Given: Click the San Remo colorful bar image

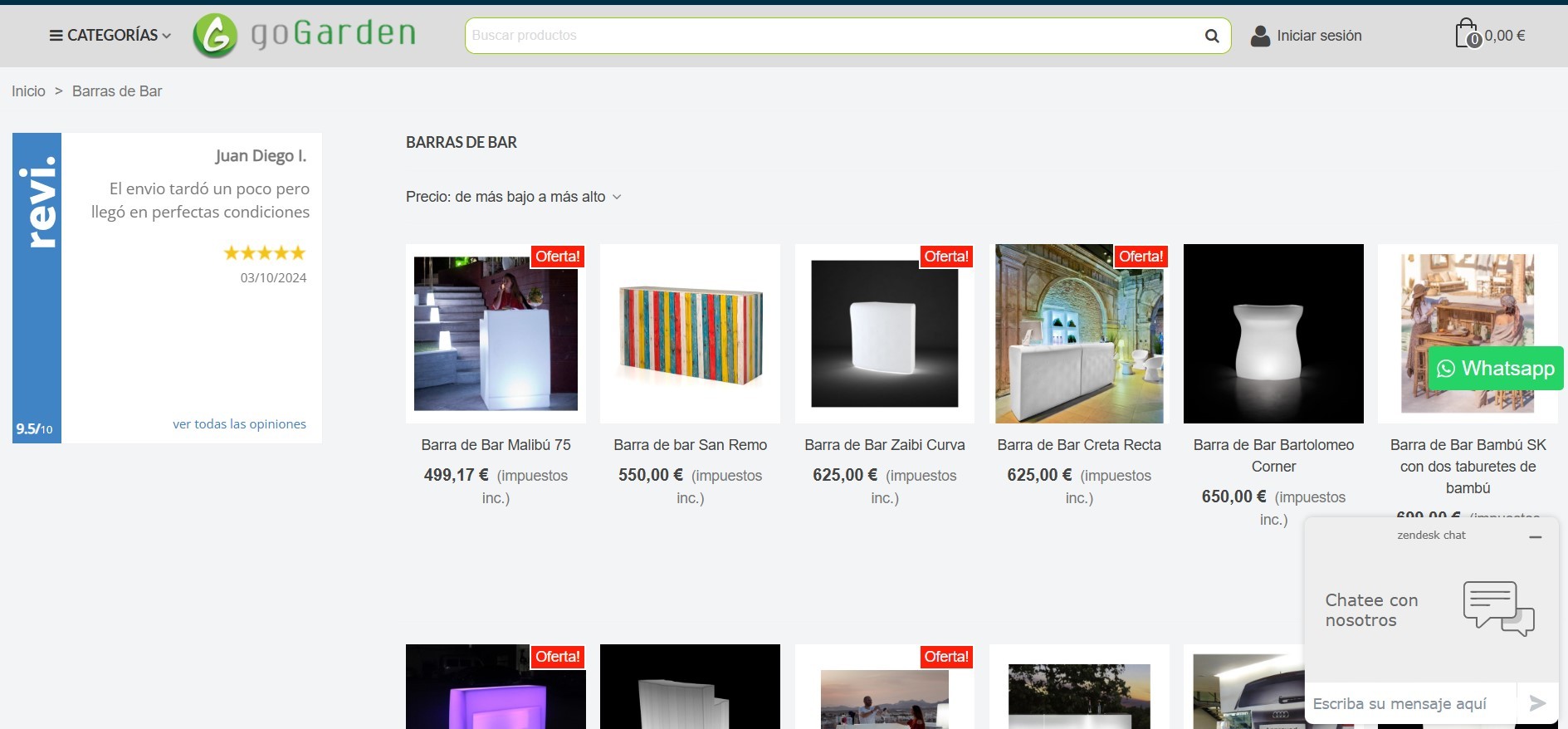Looking at the screenshot, I should point(690,334).
